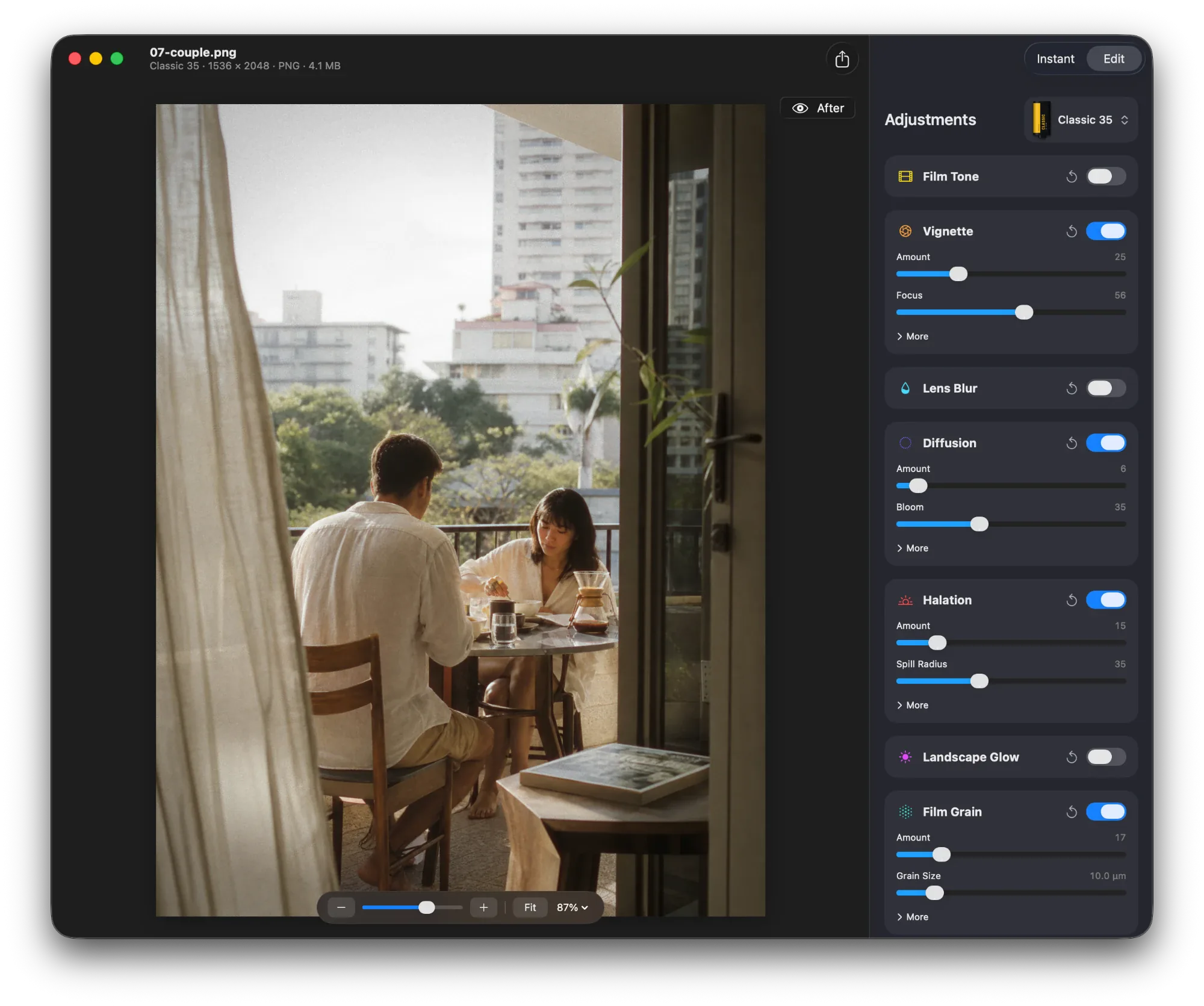The height and width of the screenshot is (1006, 1204).
Task: Switch to the Edit tab
Action: (x=1114, y=59)
